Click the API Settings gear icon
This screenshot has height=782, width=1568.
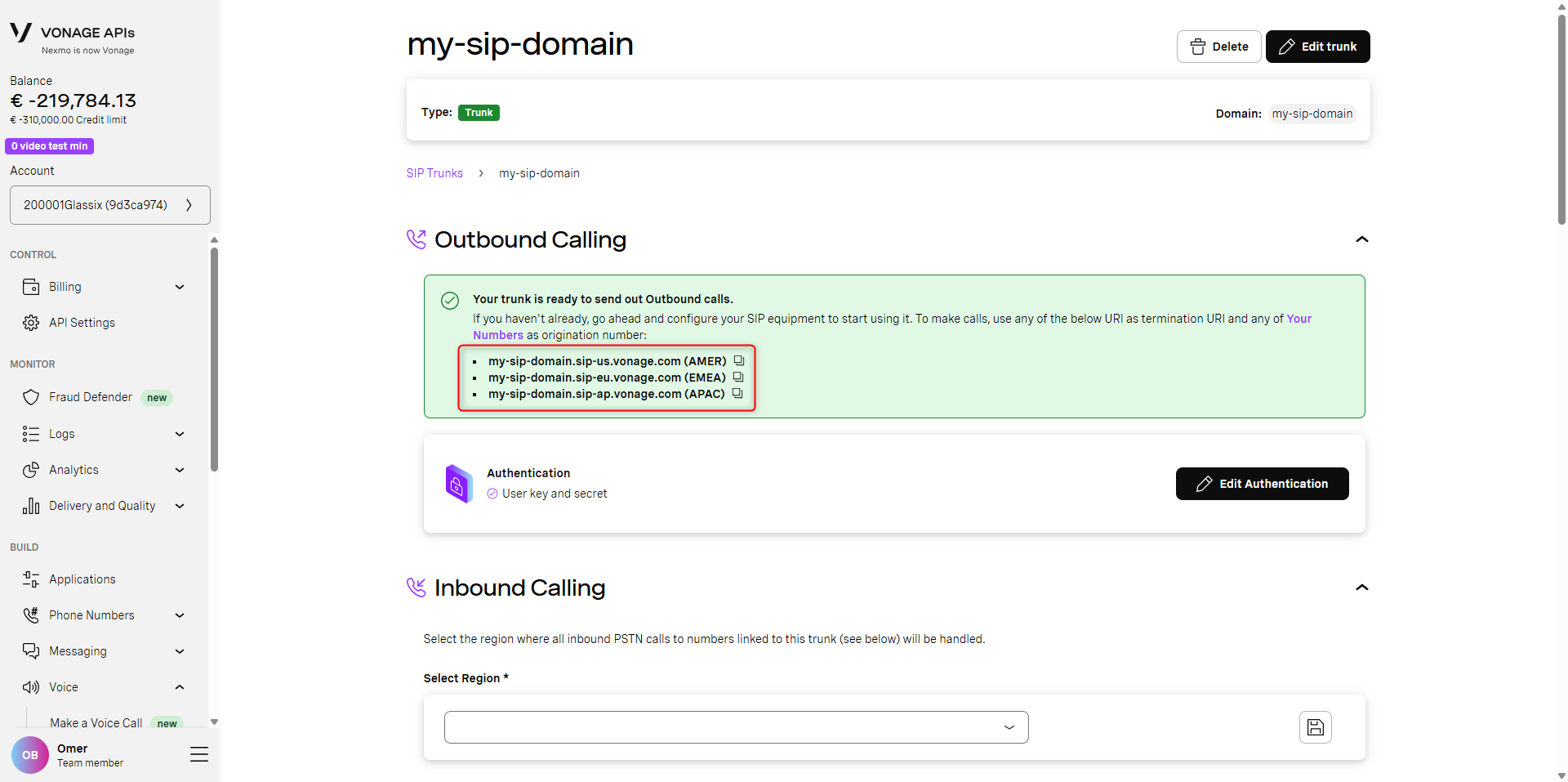click(x=31, y=323)
